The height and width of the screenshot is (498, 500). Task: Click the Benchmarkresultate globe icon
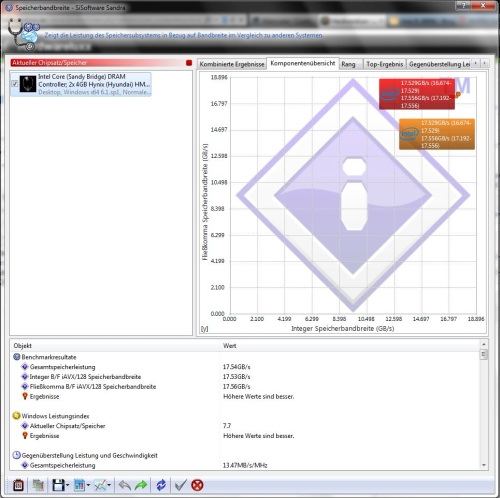[x=17, y=357]
